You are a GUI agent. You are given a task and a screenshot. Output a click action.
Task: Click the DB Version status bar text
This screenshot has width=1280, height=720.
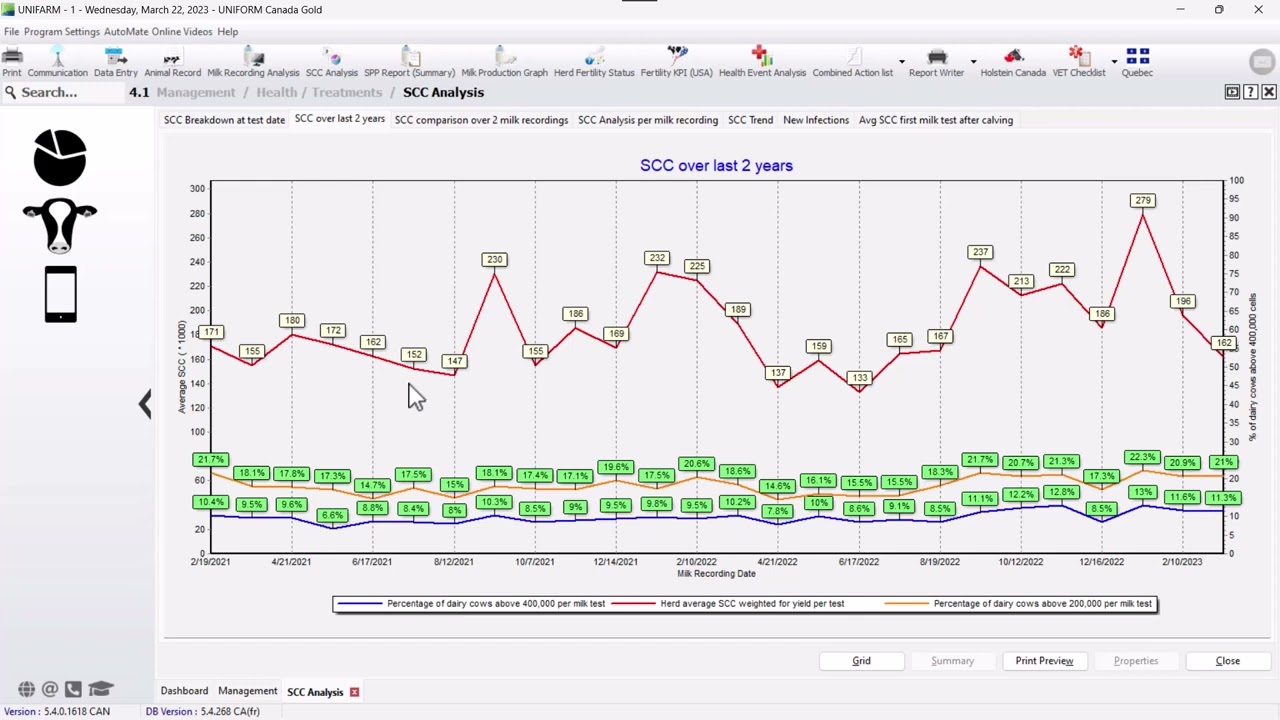(203, 712)
